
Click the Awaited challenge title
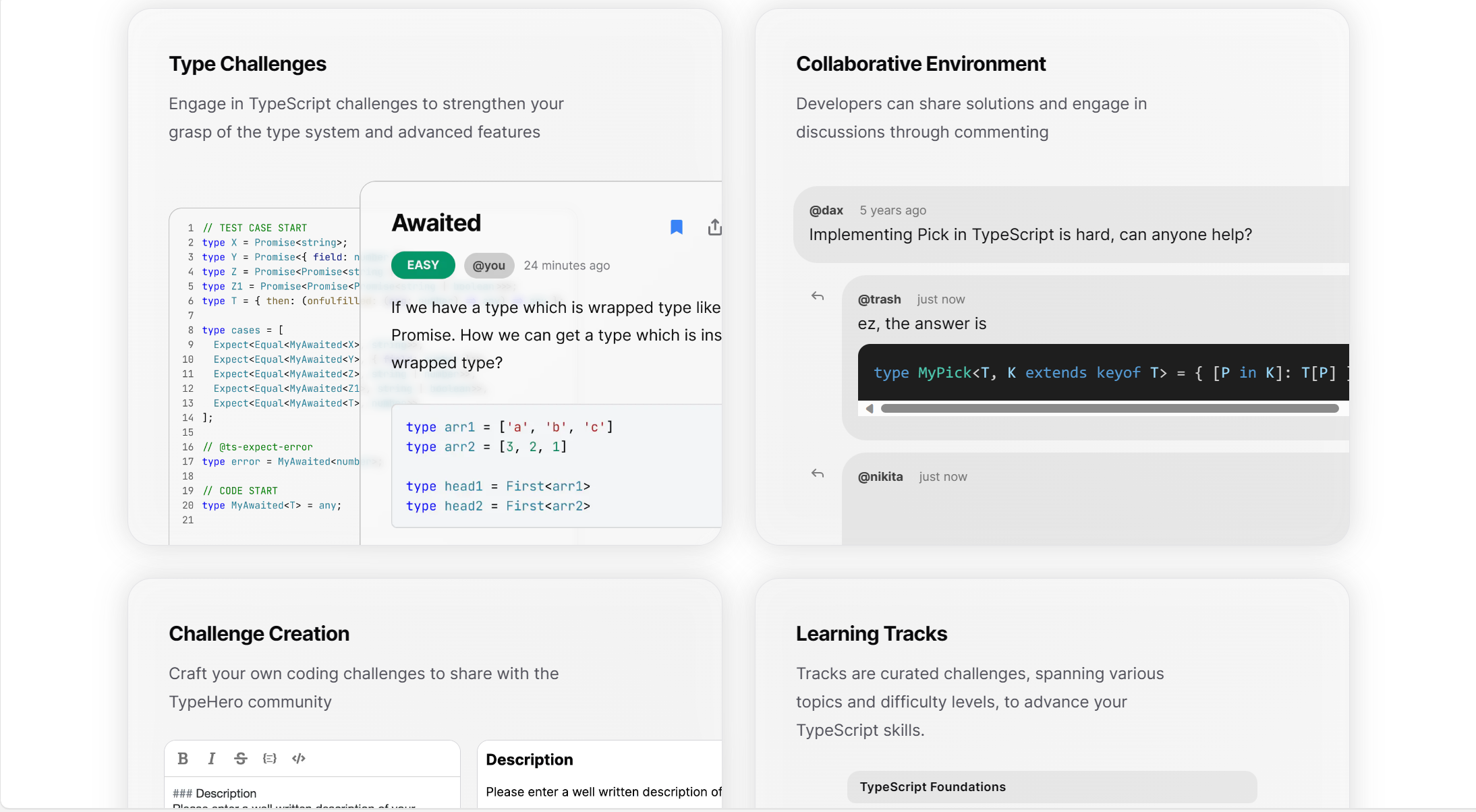point(436,223)
